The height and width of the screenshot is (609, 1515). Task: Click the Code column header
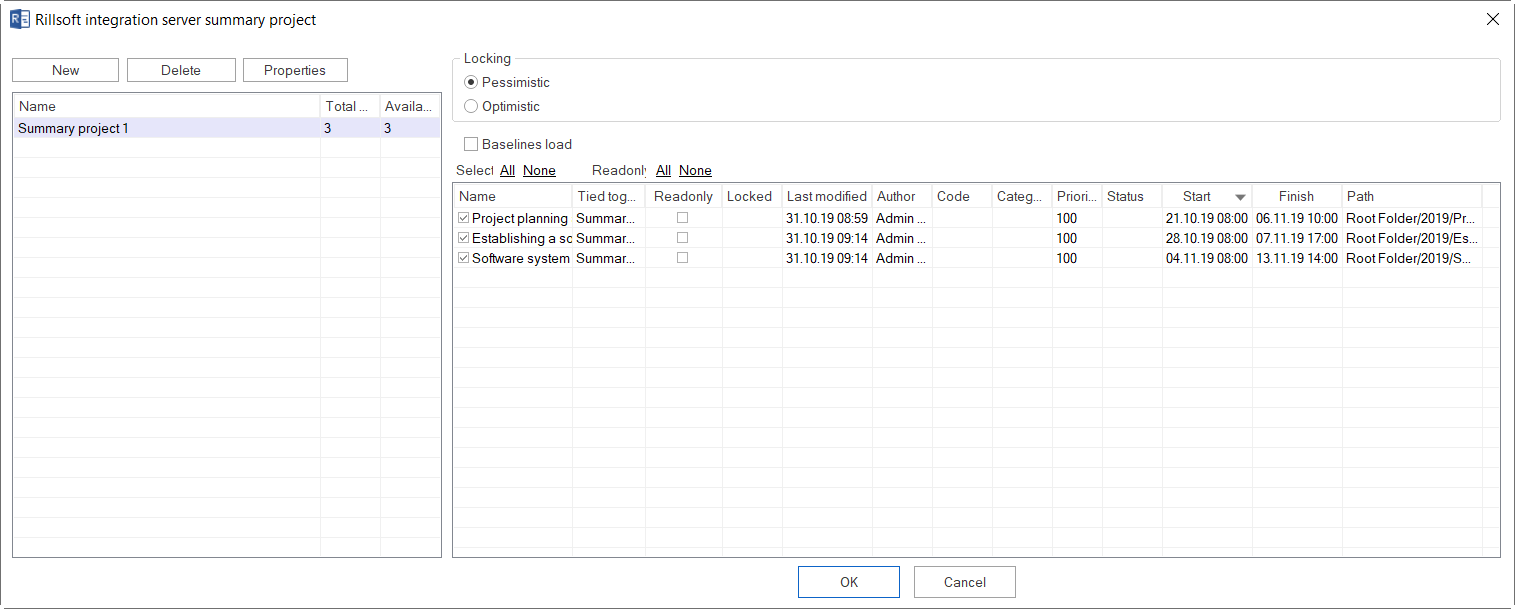tap(962, 196)
